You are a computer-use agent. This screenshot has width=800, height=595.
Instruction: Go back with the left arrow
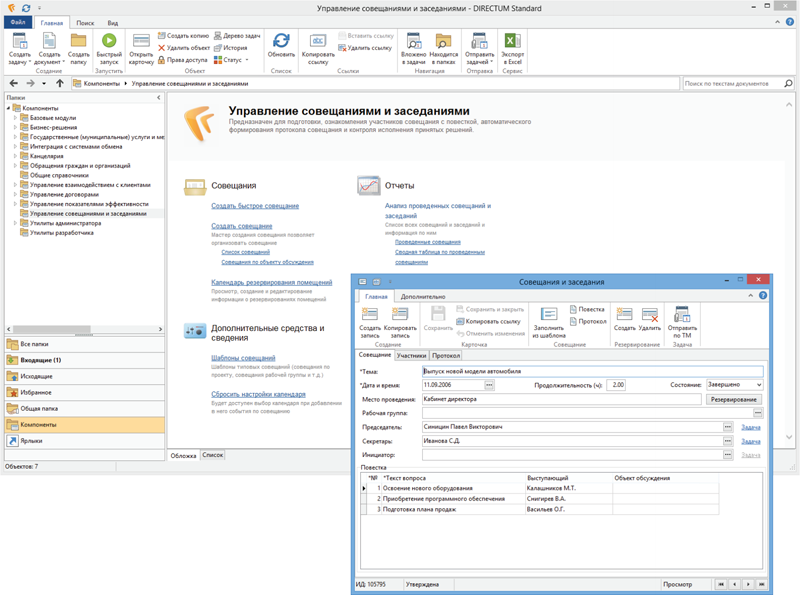(x=14, y=83)
